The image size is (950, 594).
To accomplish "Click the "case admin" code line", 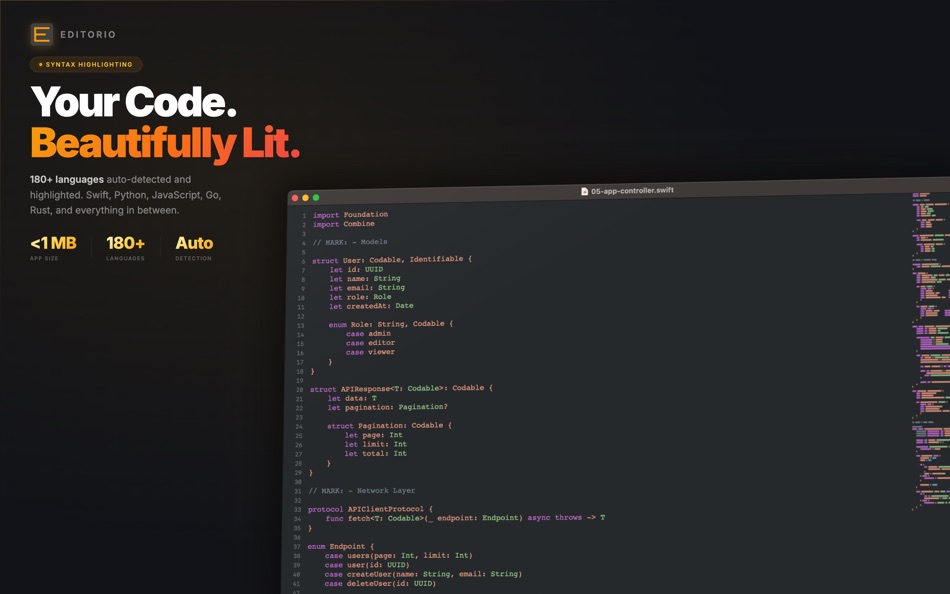I will point(368,334).
